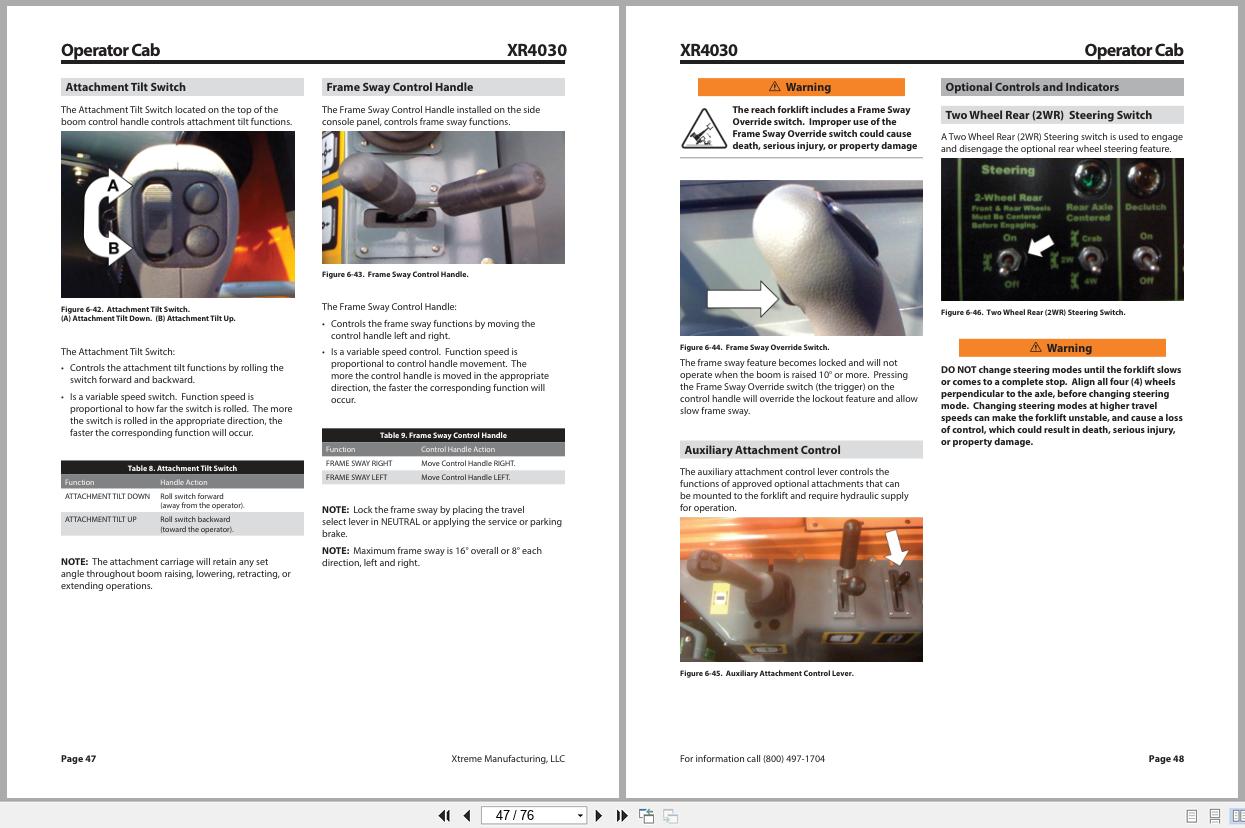
Task: Jump to the last page
Action: tap(620, 815)
